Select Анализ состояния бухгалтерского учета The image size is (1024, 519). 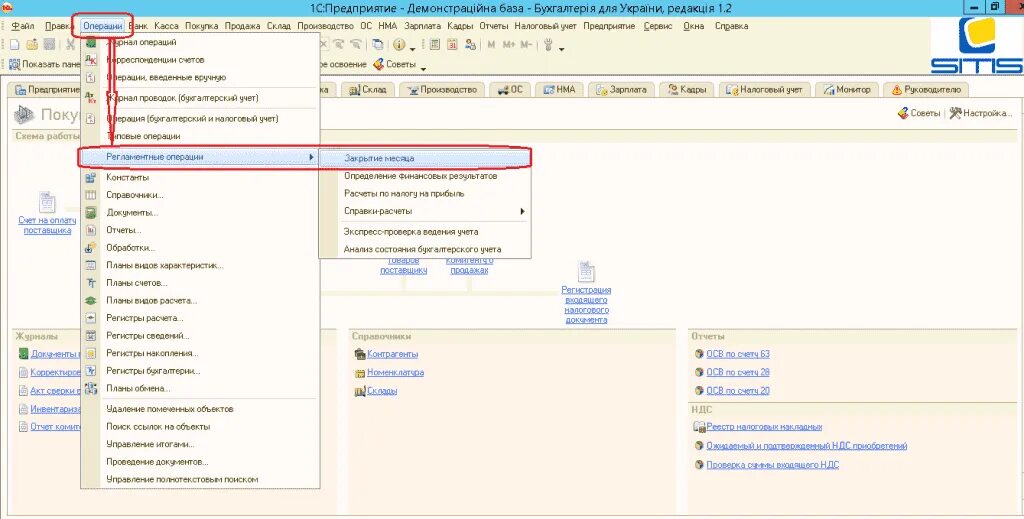424,249
